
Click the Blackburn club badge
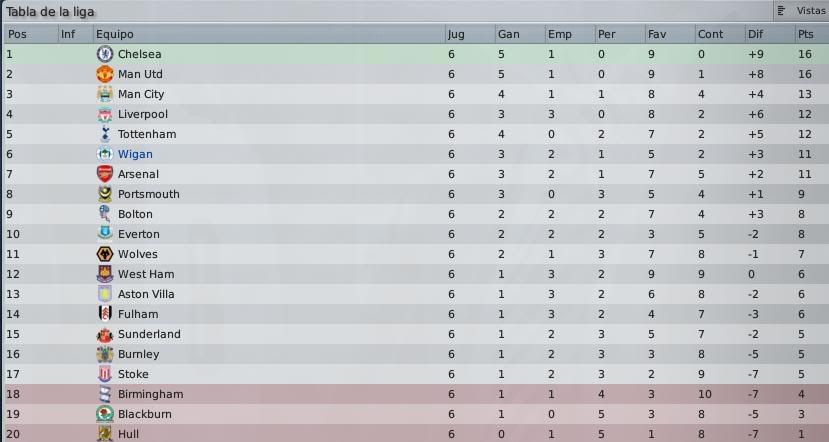(x=105, y=414)
